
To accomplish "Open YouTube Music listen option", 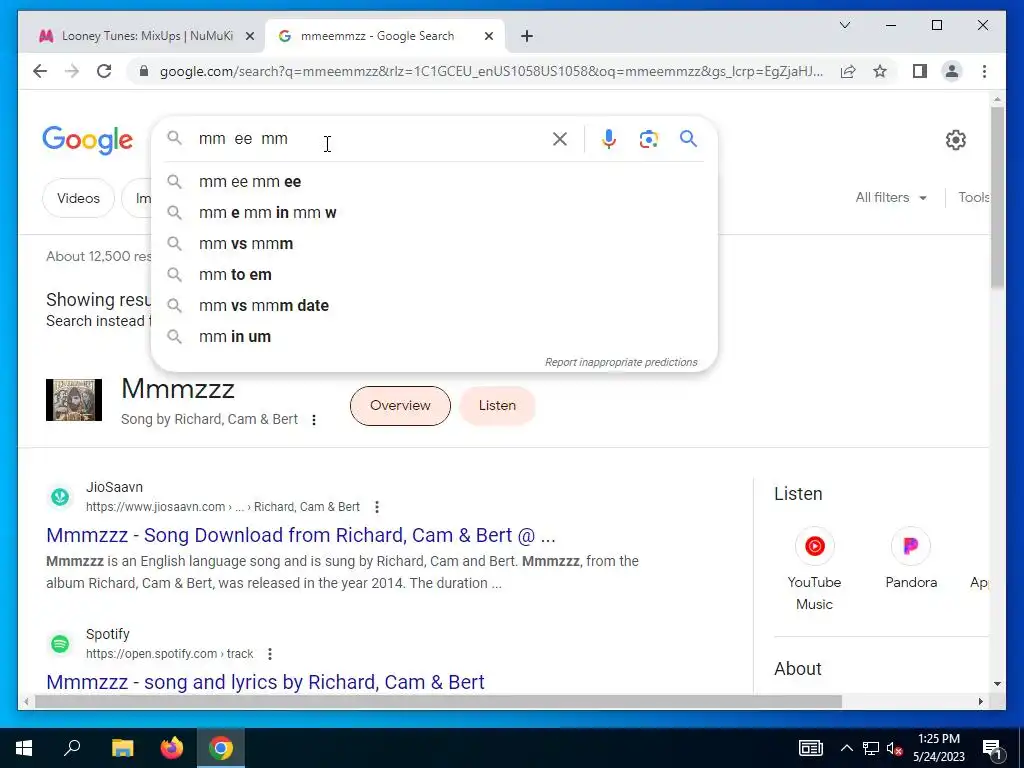I will (814, 568).
